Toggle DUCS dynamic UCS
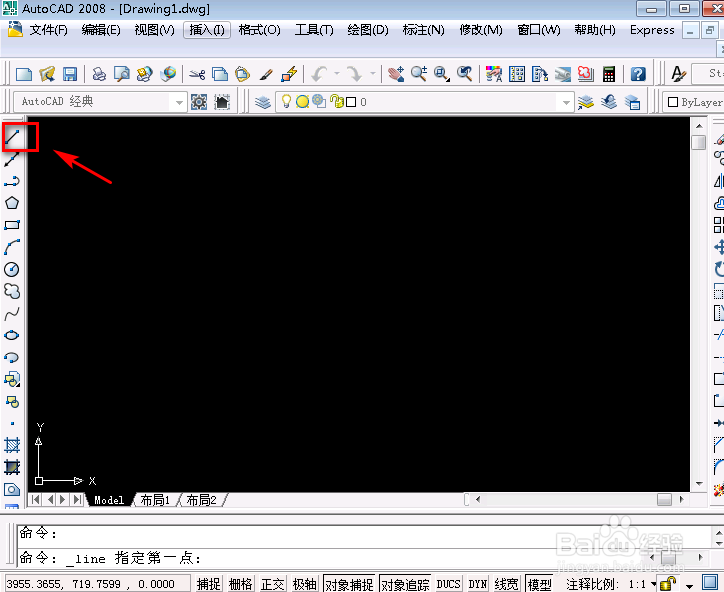This screenshot has height=592, width=724. pyautogui.click(x=448, y=584)
